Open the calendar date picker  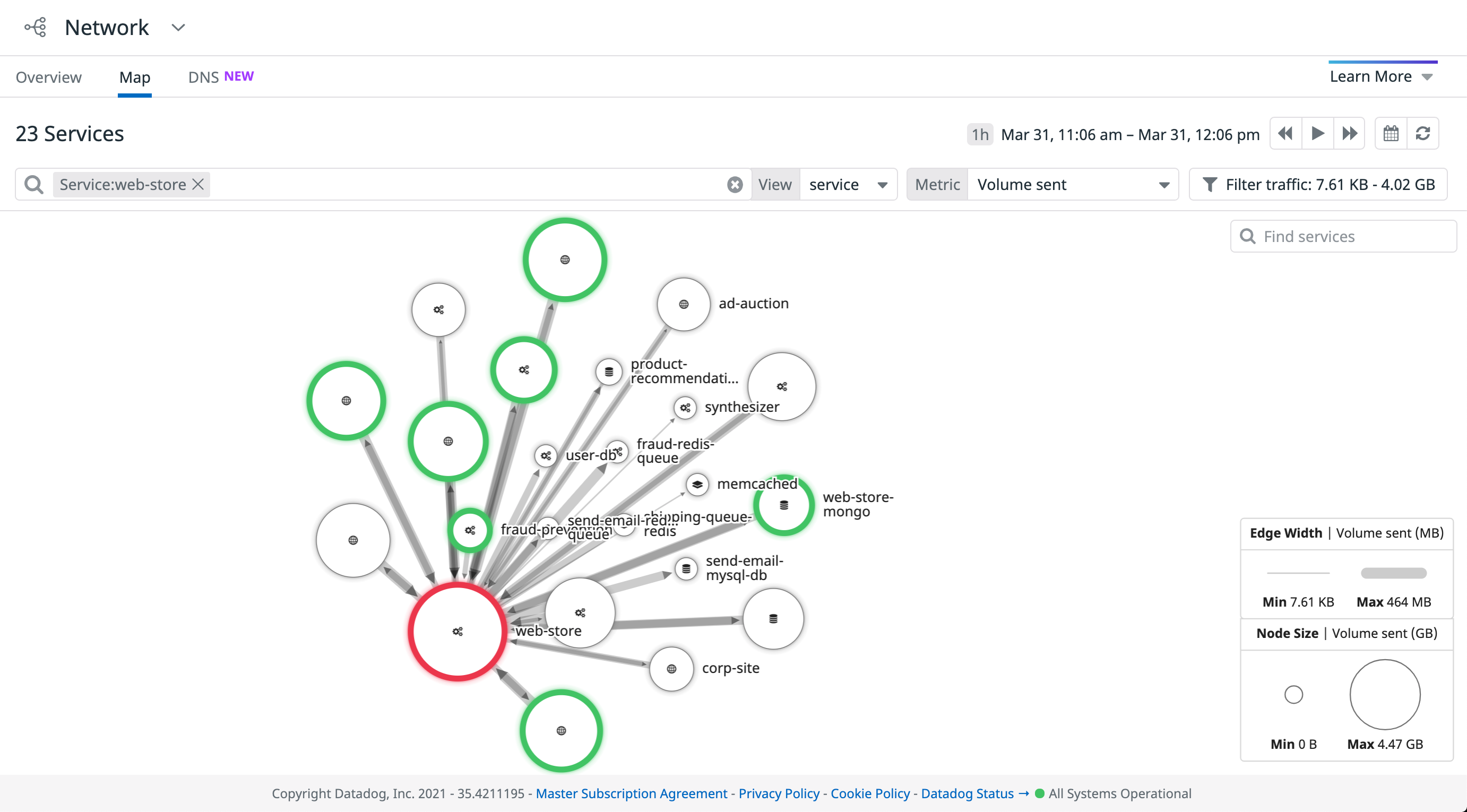click(x=1391, y=133)
